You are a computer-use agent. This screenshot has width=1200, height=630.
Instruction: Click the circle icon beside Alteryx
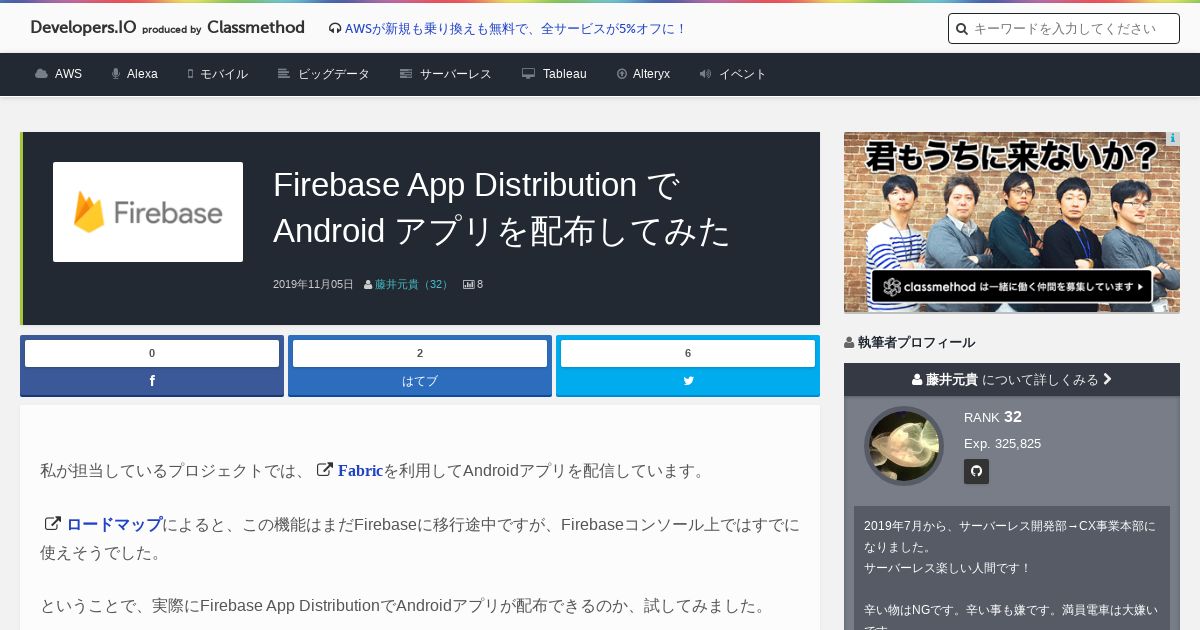(622, 74)
